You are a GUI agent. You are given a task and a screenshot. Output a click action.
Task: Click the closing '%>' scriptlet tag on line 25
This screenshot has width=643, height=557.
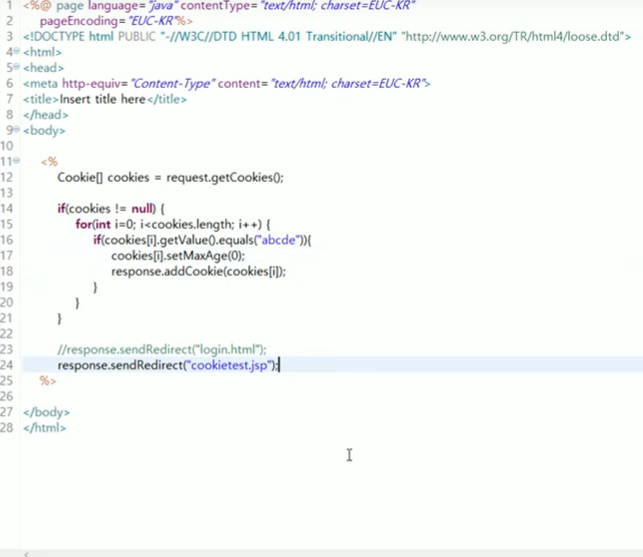(x=48, y=381)
